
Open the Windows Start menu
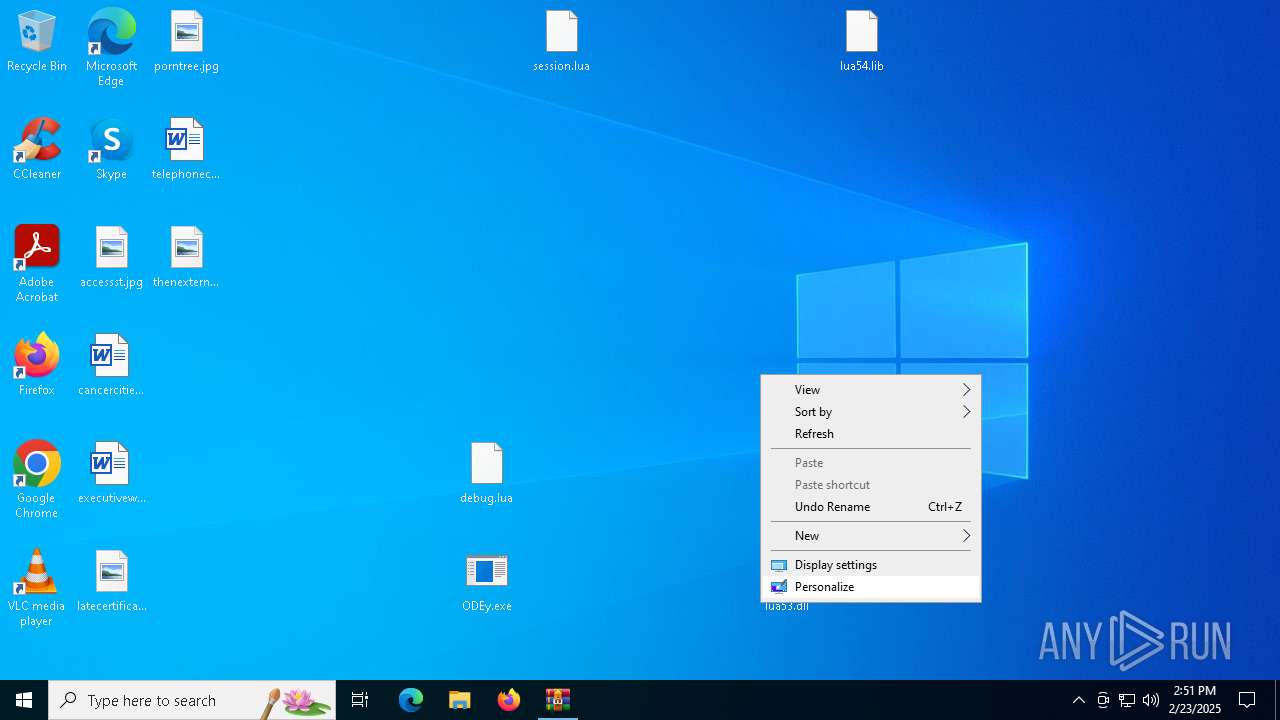pyautogui.click(x=24, y=700)
